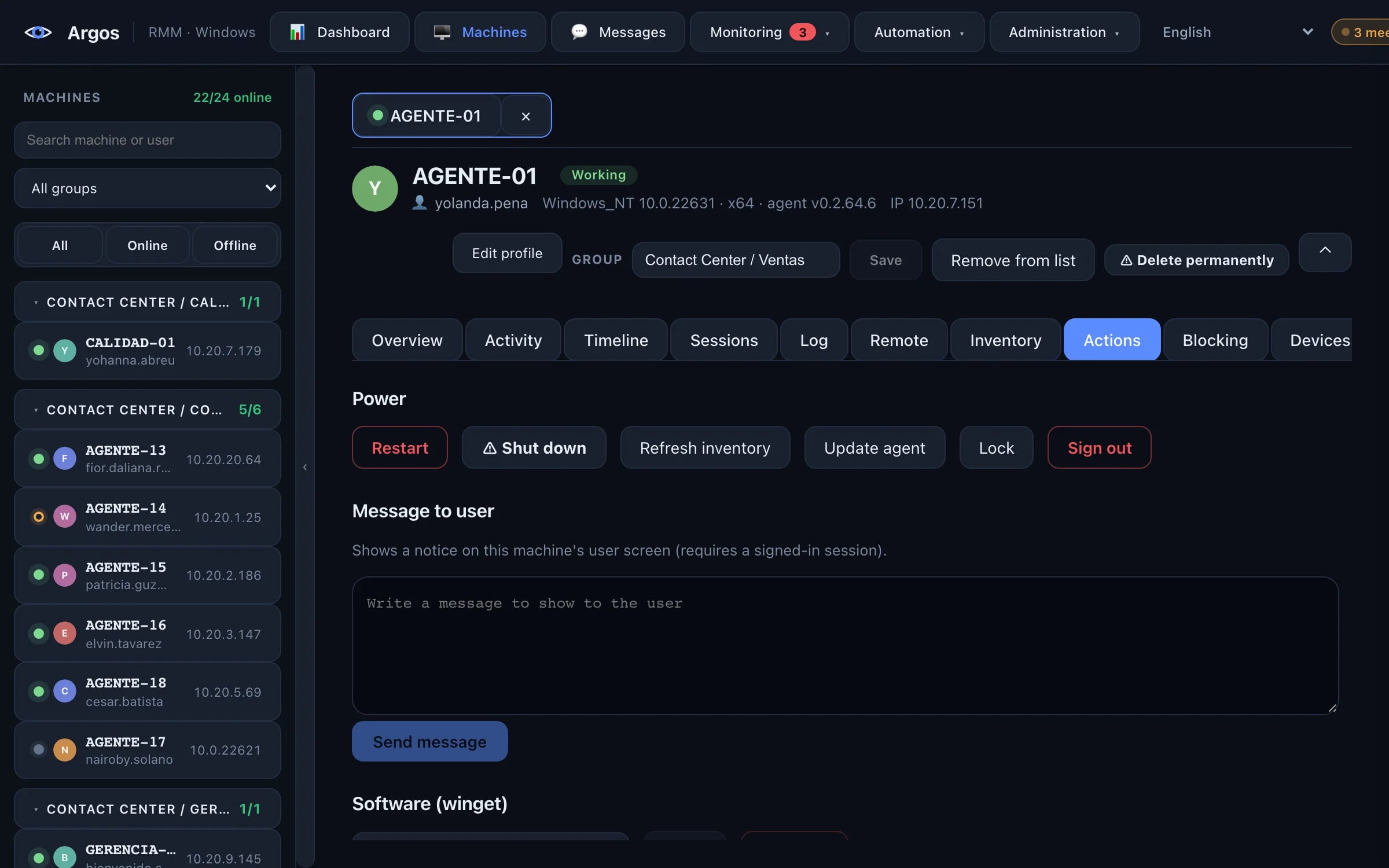This screenshot has width=1389, height=868.
Task: Open Dashboard from the top navigation
Action: point(340,32)
